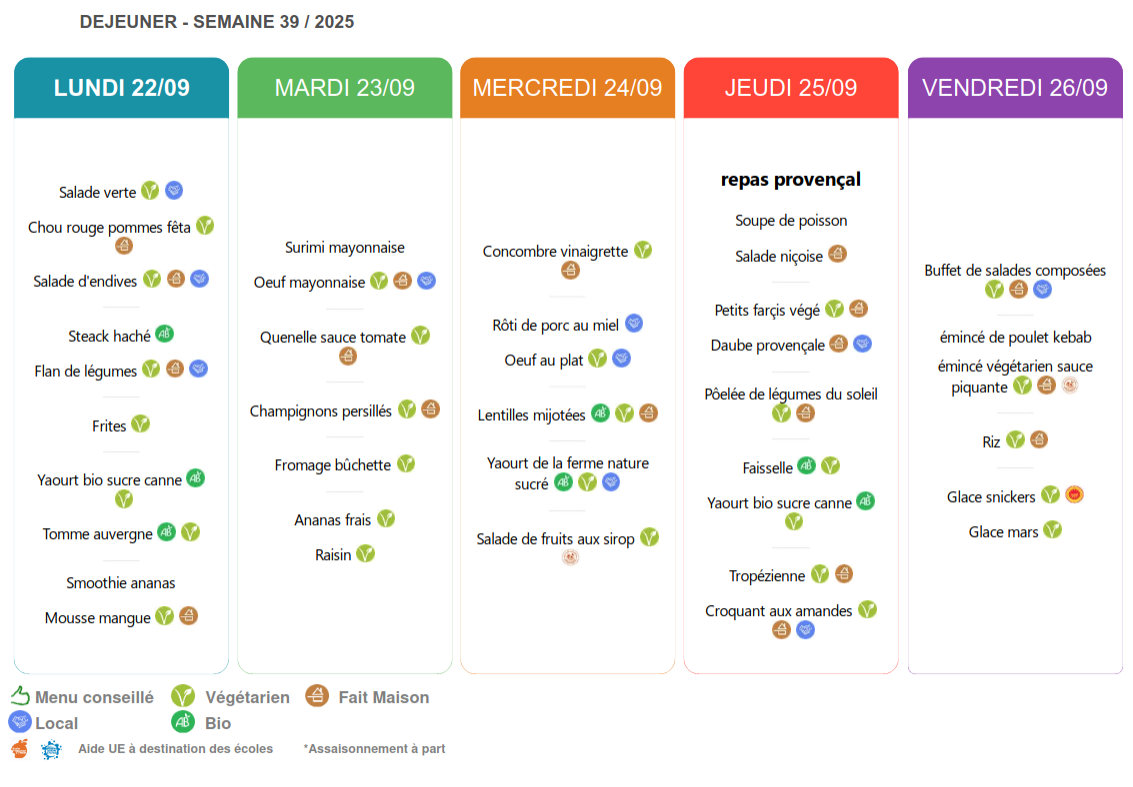
Task: Click the repas provençal heading
Action: coord(791,180)
